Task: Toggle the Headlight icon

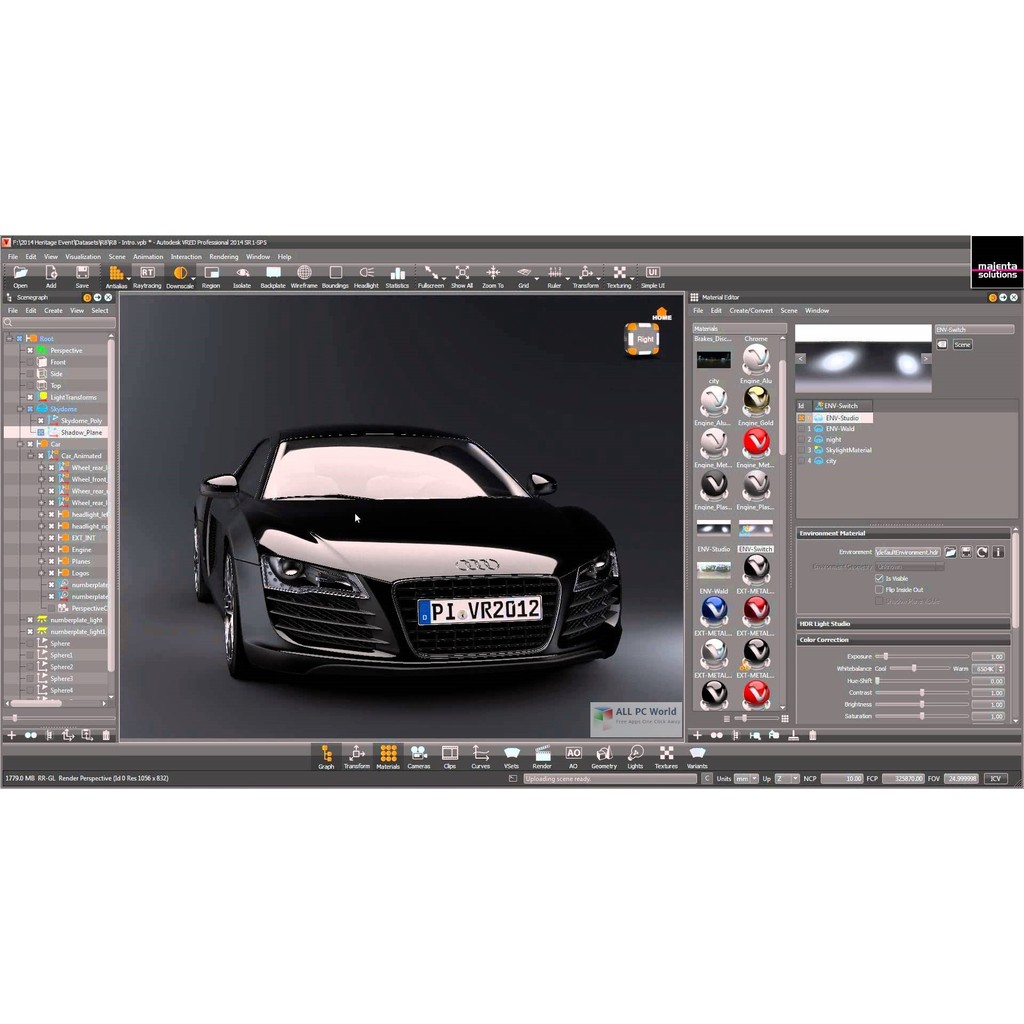Action: (x=366, y=276)
